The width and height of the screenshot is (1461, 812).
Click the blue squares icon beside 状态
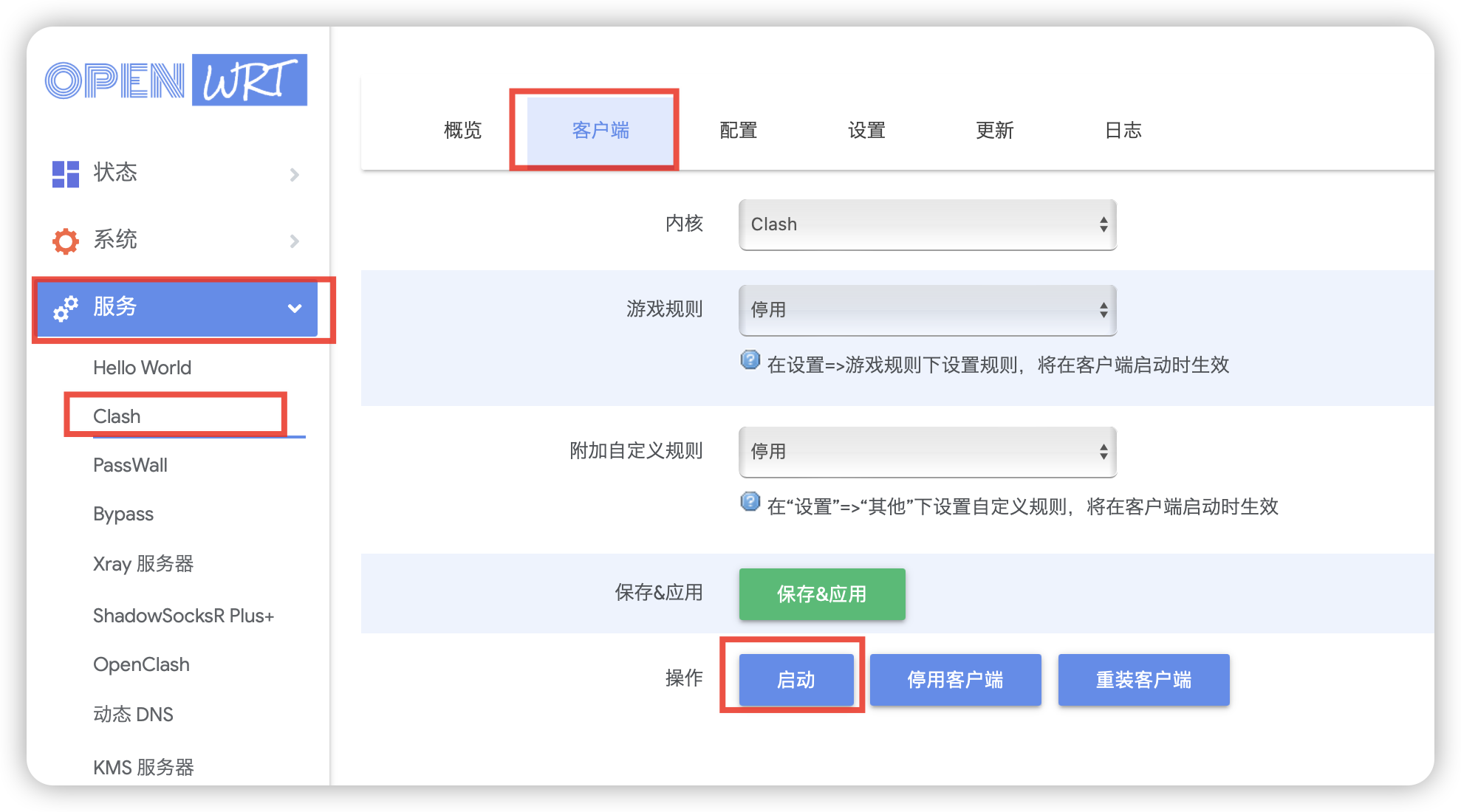(65, 173)
